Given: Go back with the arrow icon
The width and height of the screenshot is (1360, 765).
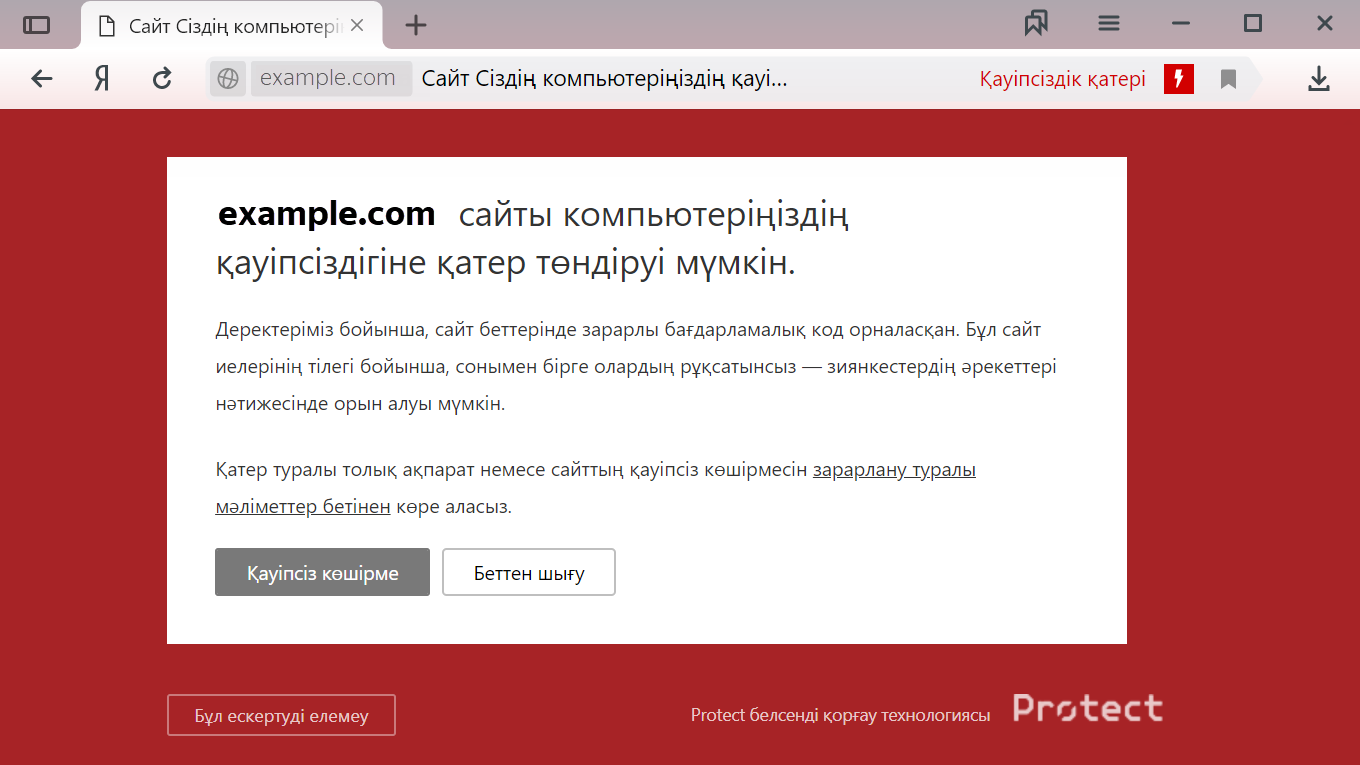Looking at the screenshot, I should [x=41, y=79].
